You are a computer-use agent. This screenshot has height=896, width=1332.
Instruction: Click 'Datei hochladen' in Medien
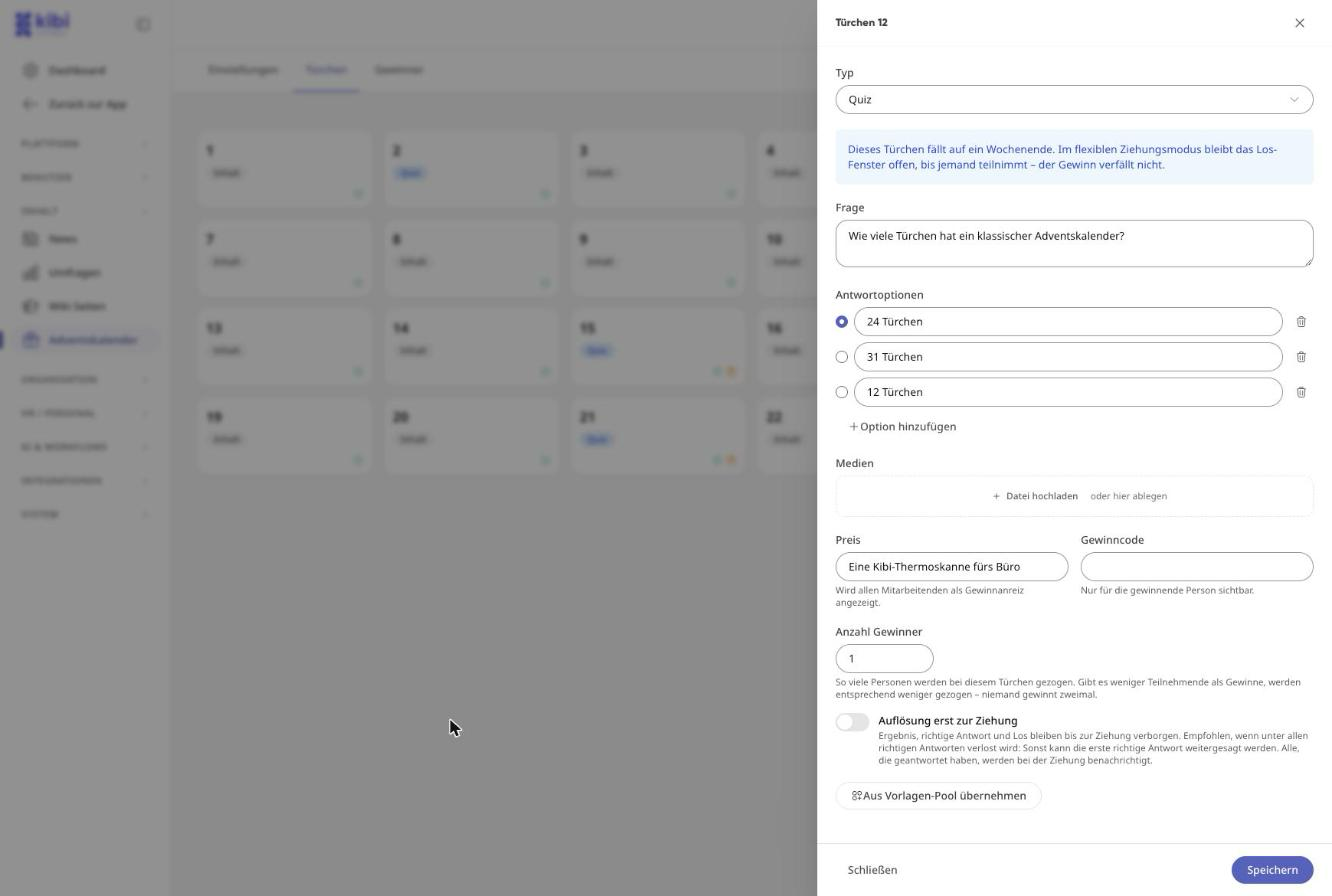click(x=1035, y=496)
